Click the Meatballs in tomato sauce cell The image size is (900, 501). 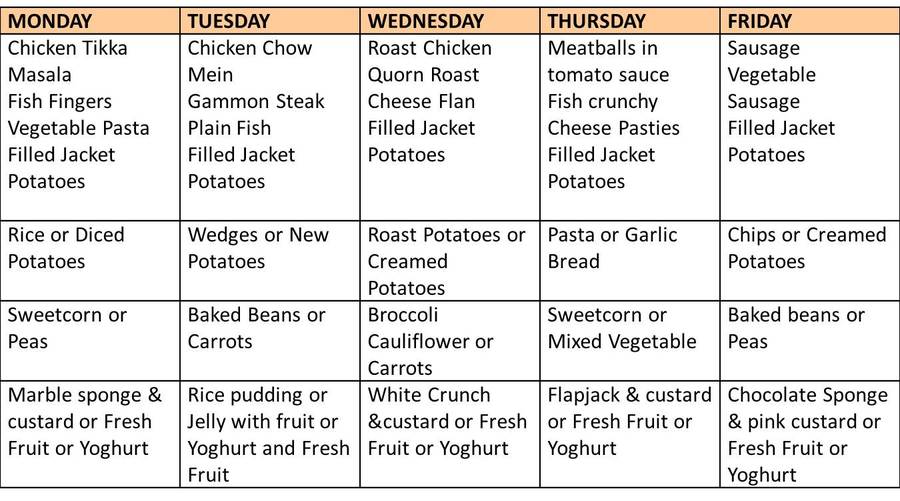pos(630,127)
